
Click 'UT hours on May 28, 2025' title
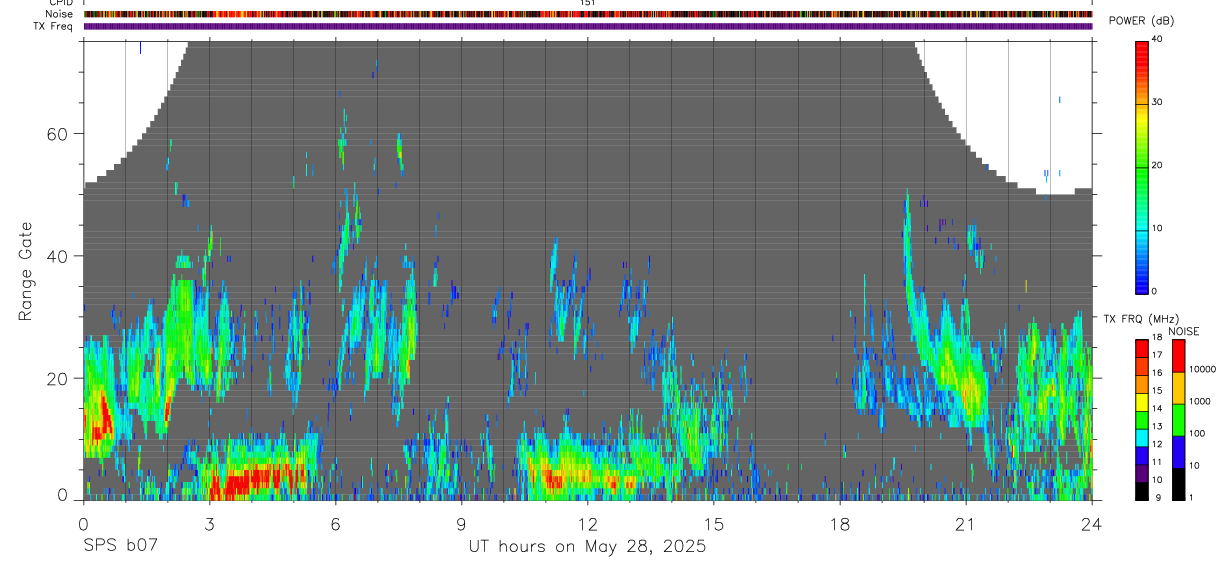click(x=588, y=546)
